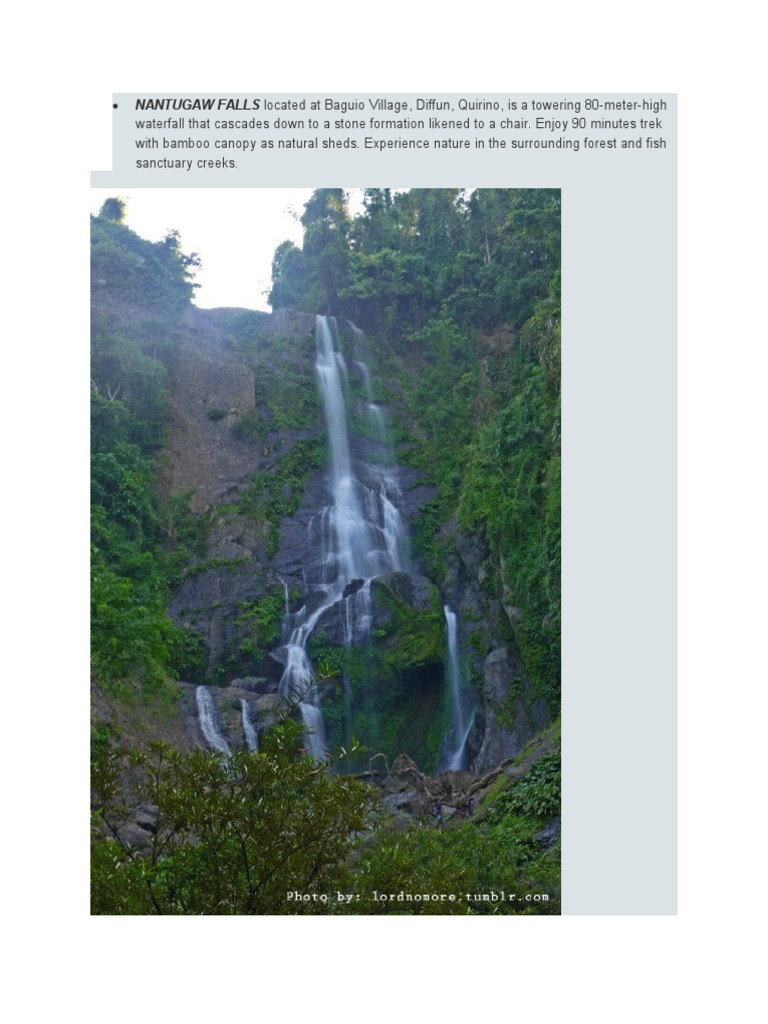The width and height of the screenshot is (768, 1024).
Task: Click the phrase sanctuary creeks in the last line
Action: tap(186, 163)
